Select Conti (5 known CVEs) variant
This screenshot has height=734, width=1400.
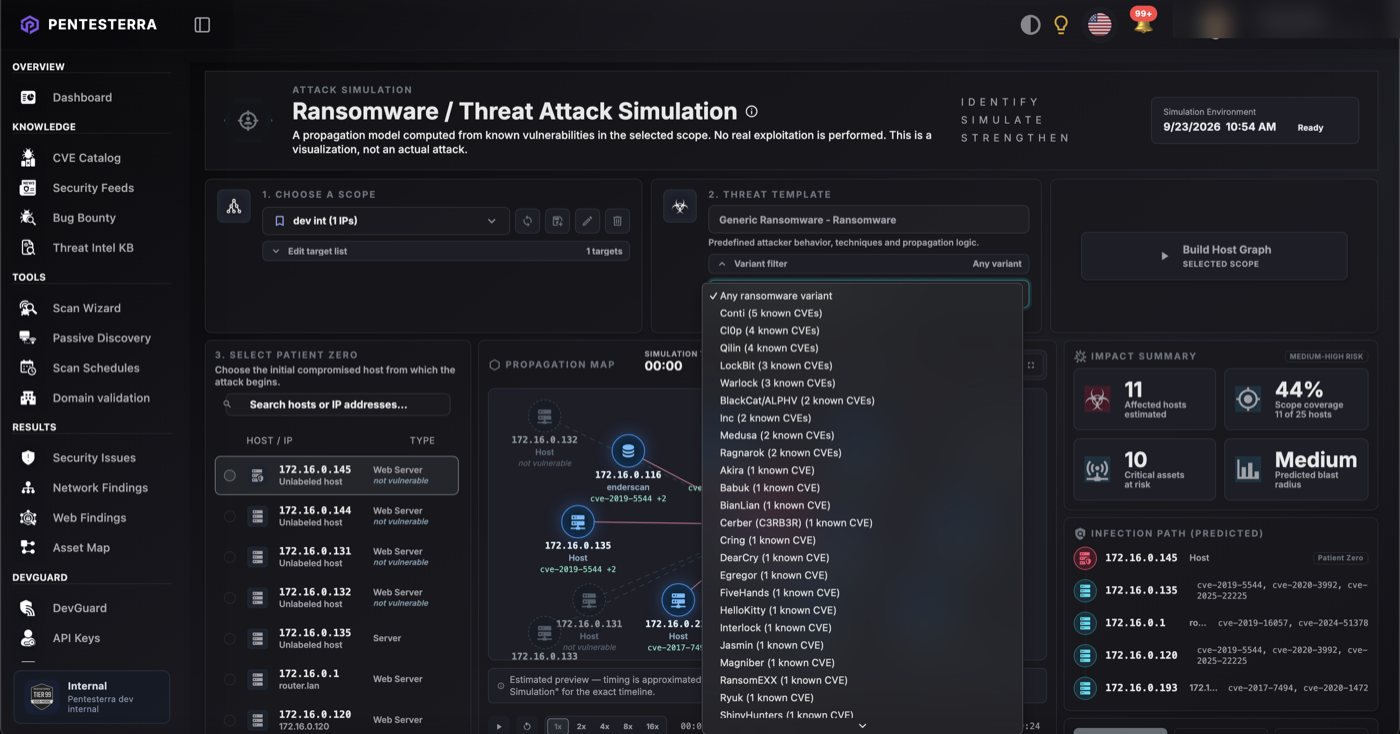click(x=863, y=313)
